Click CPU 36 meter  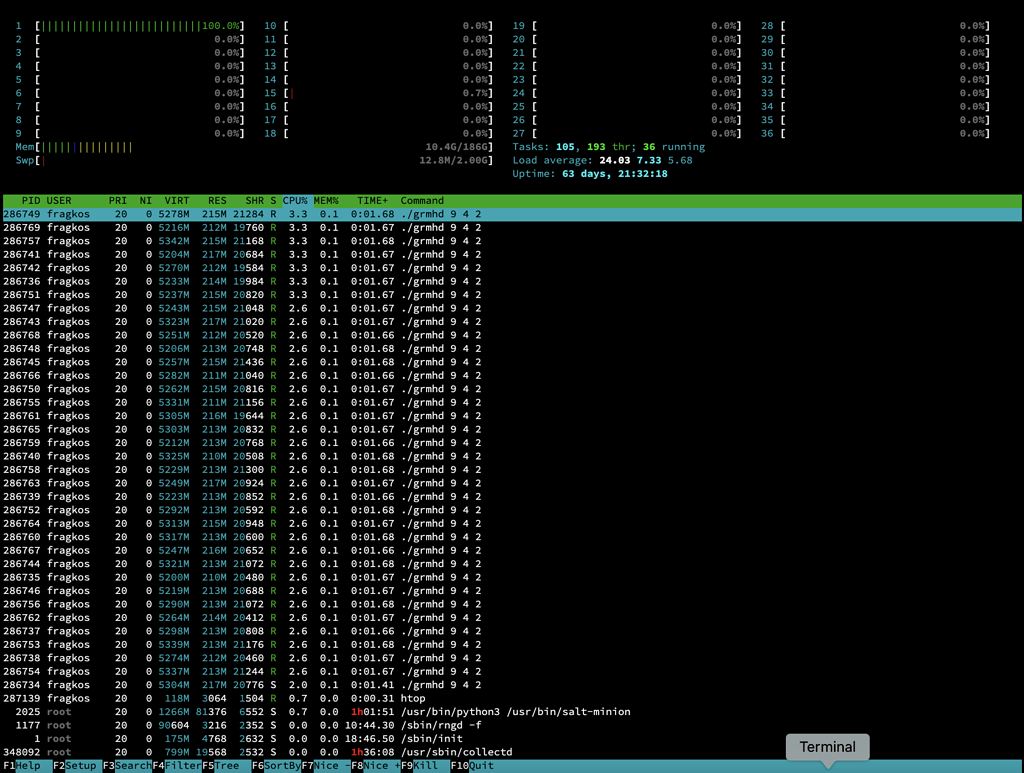pyautogui.click(x=875, y=133)
